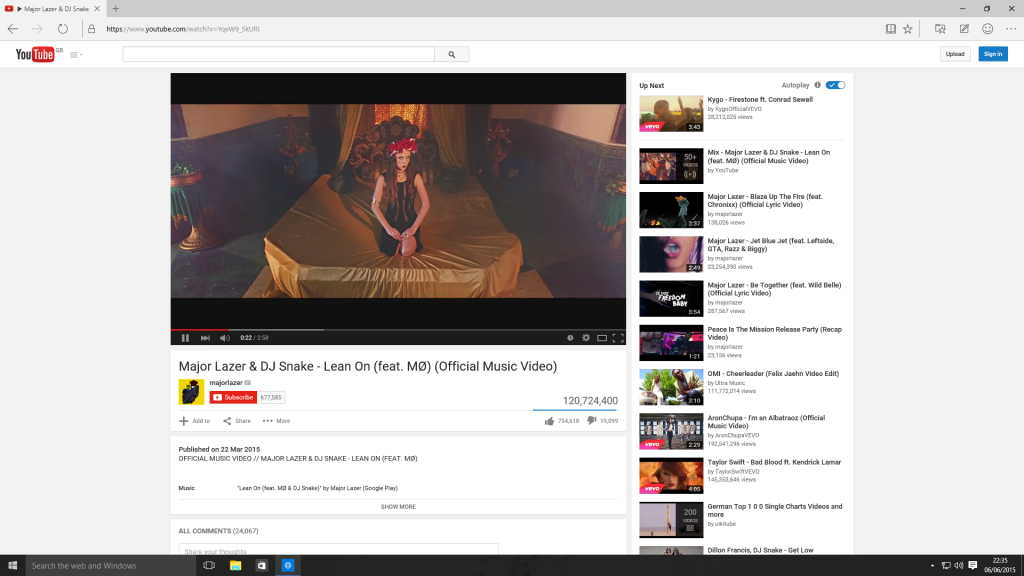Add video to a playlist
Viewport: 1024px width, 576px height.
[195, 421]
